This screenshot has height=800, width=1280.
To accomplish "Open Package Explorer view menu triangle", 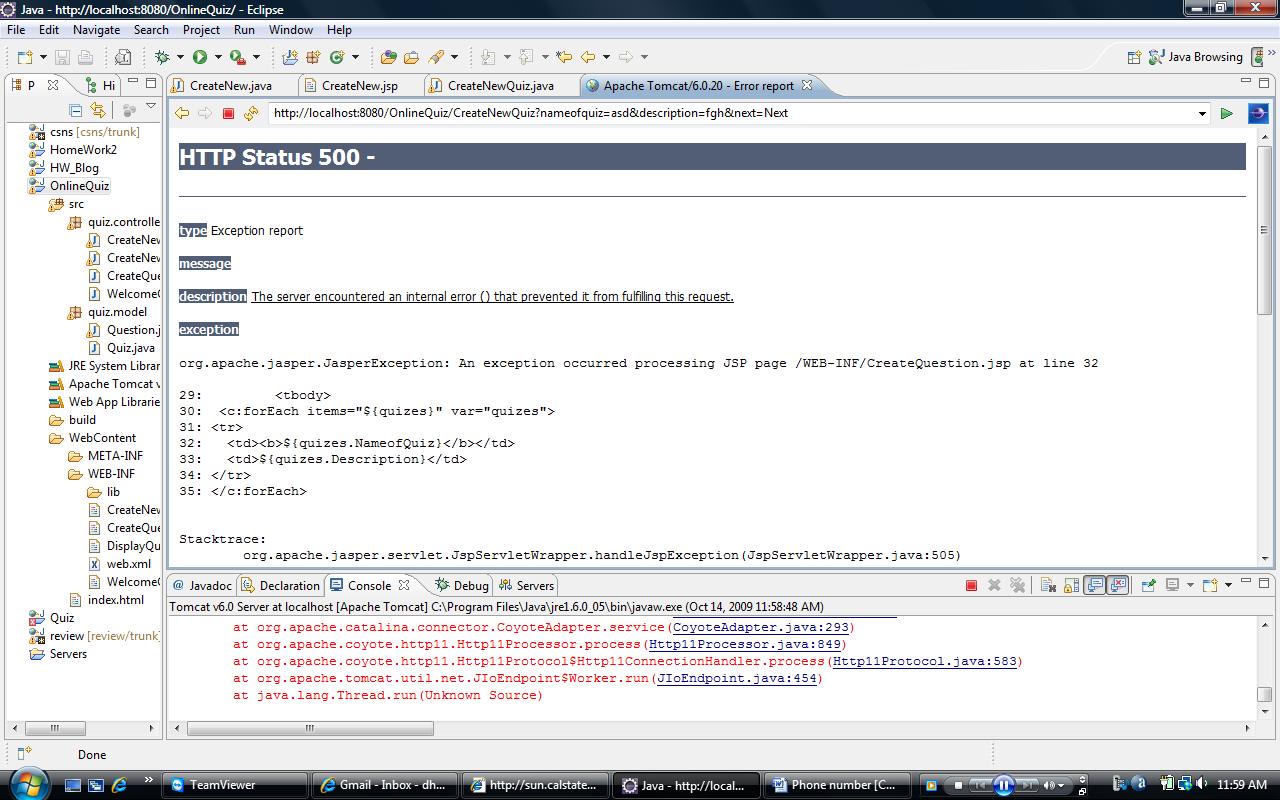I will click(151, 107).
